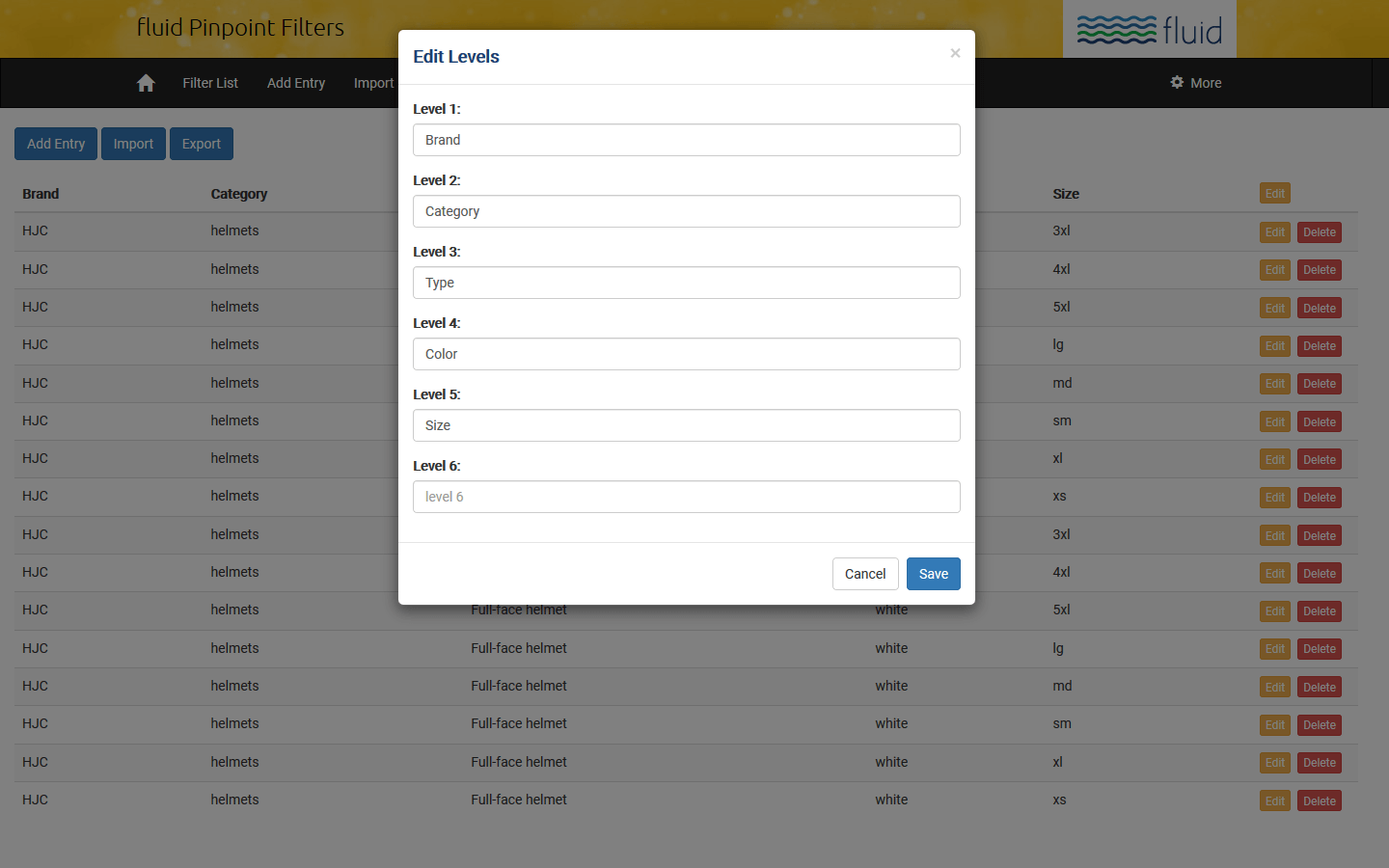Image resolution: width=1389 pixels, height=868 pixels.
Task: Go to Add Entry nav item
Action: (x=296, y=83)
